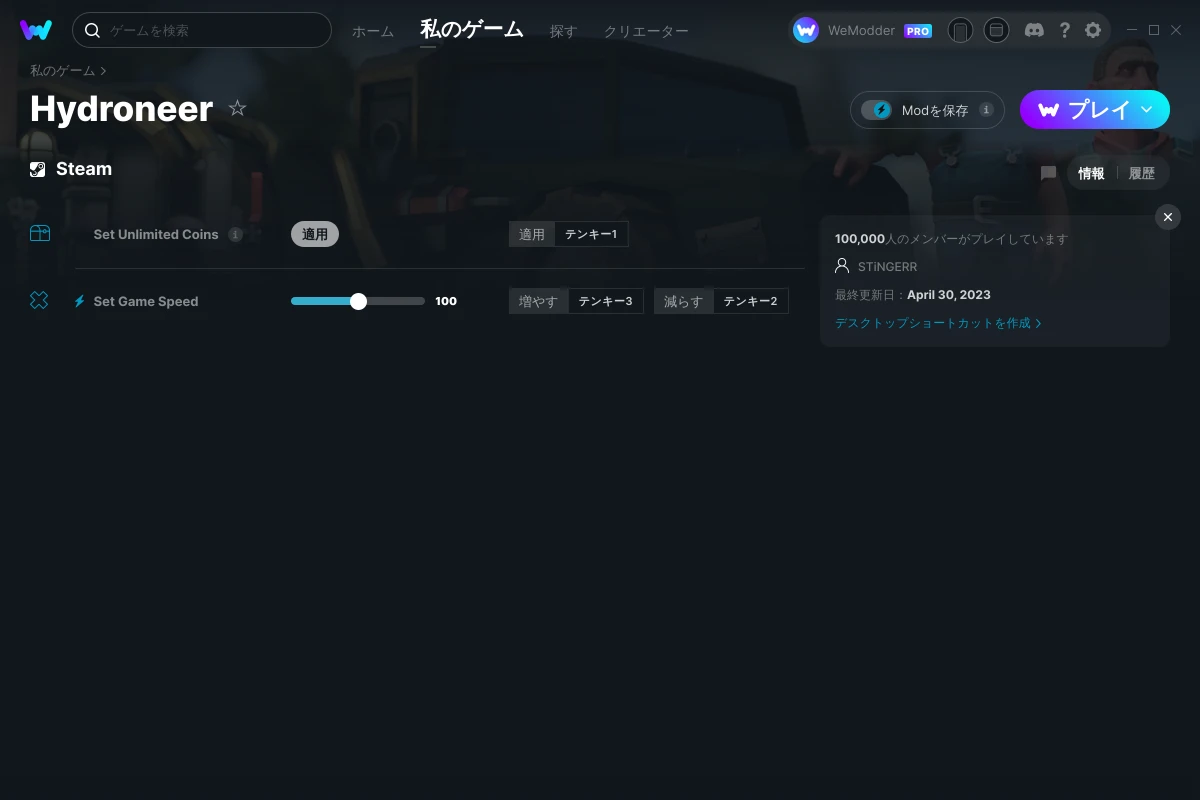1200x800 pixels.
Task: Click the テンキー2 hotkey binding
Action: [751, 301]
